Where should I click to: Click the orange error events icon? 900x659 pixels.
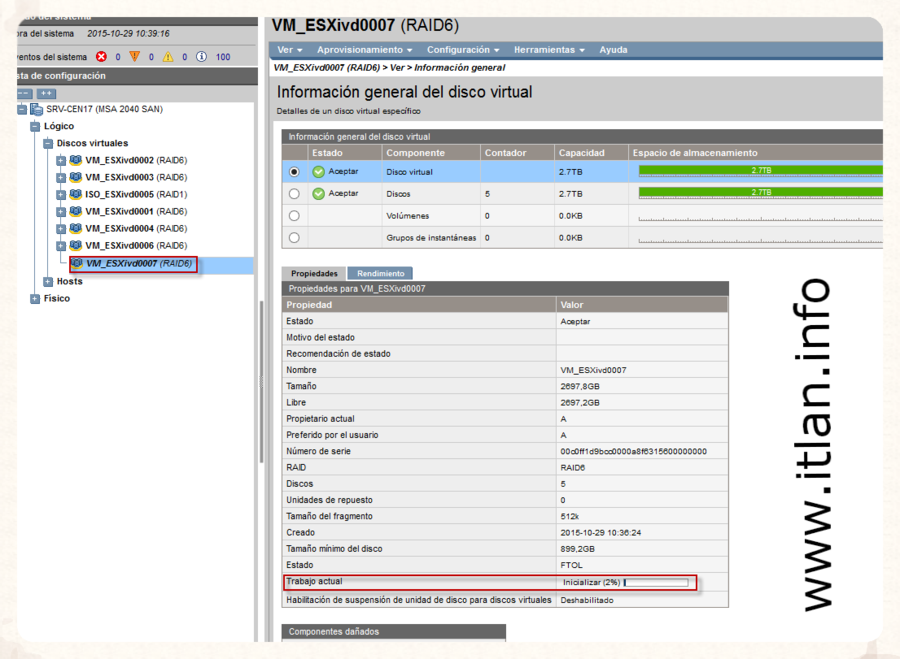click(135, 57)
